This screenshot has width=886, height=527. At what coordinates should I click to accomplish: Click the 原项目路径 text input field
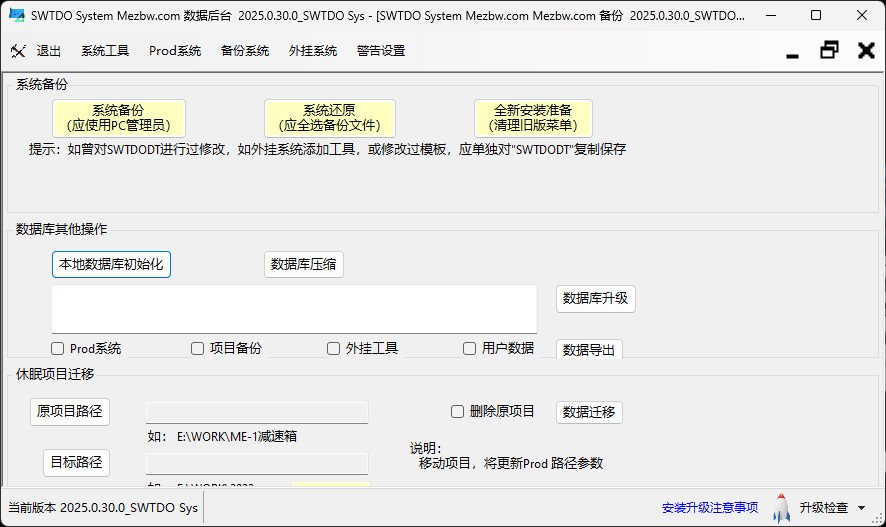(x=257, y=412)
